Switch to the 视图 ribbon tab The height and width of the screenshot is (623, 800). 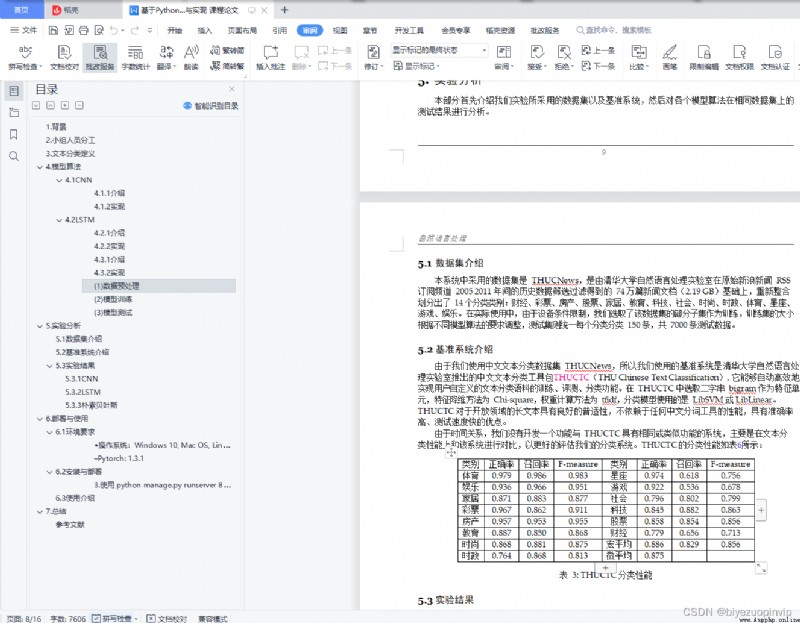340,31
